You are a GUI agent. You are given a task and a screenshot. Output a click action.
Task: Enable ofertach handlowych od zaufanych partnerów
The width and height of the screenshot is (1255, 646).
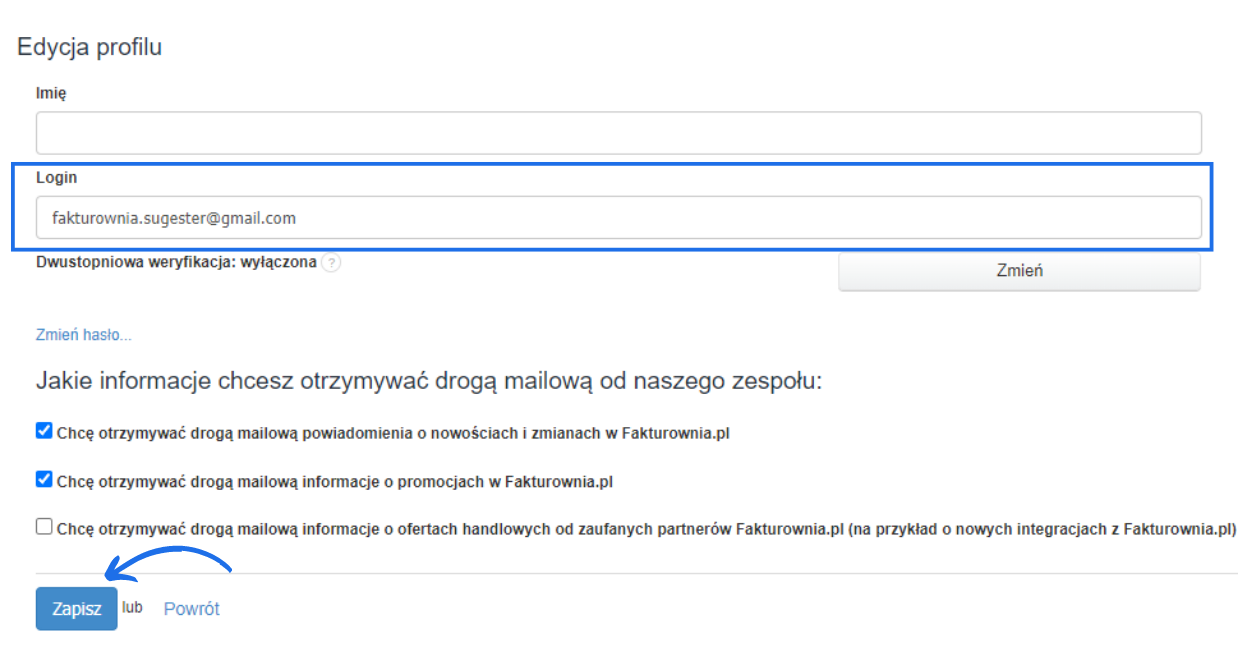tap(43, 525)
